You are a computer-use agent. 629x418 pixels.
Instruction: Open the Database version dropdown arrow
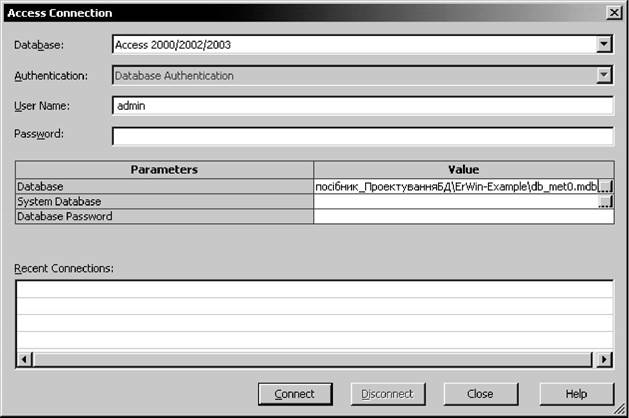(x=603, y=44)
